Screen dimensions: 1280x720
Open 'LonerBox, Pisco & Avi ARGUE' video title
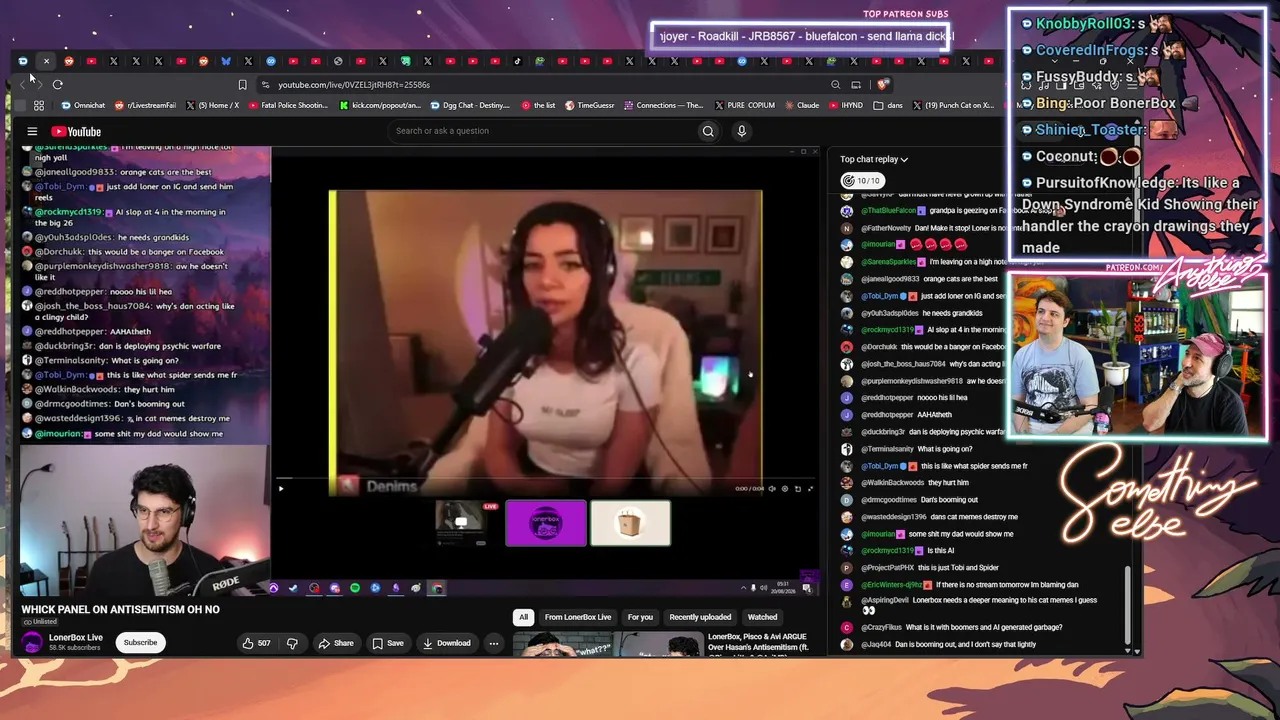(x=757, y=642)
